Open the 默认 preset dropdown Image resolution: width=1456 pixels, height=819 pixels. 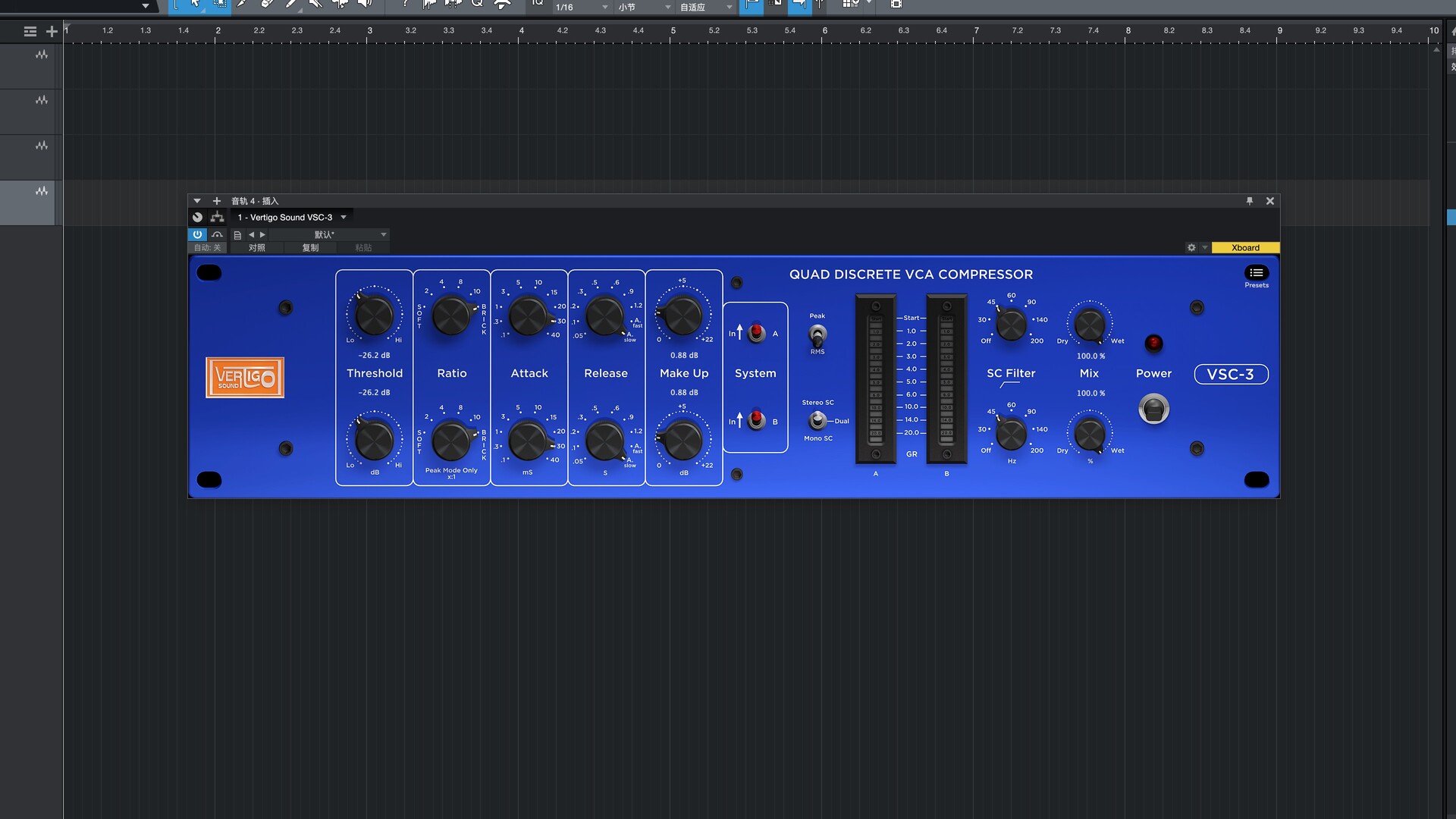[x=328, y=235]
